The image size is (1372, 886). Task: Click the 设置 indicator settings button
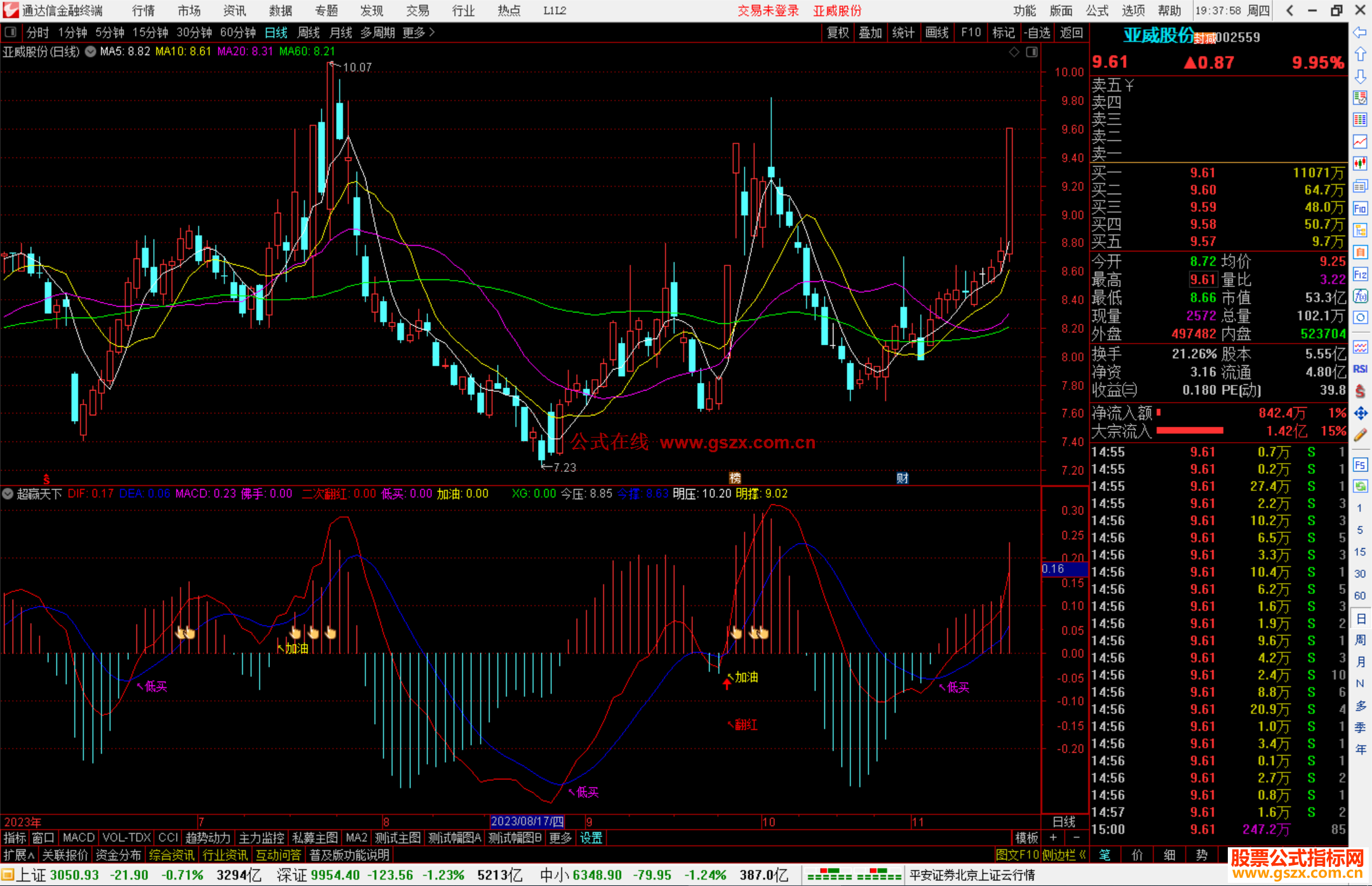click(x=591, y=838)
